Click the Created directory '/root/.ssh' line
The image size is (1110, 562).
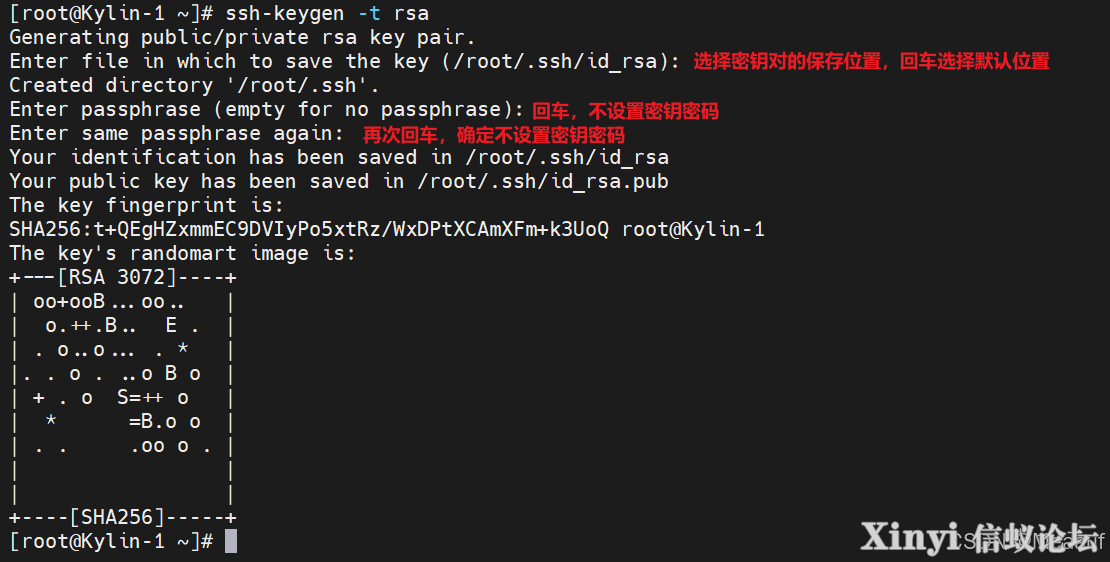coord(194,86)
